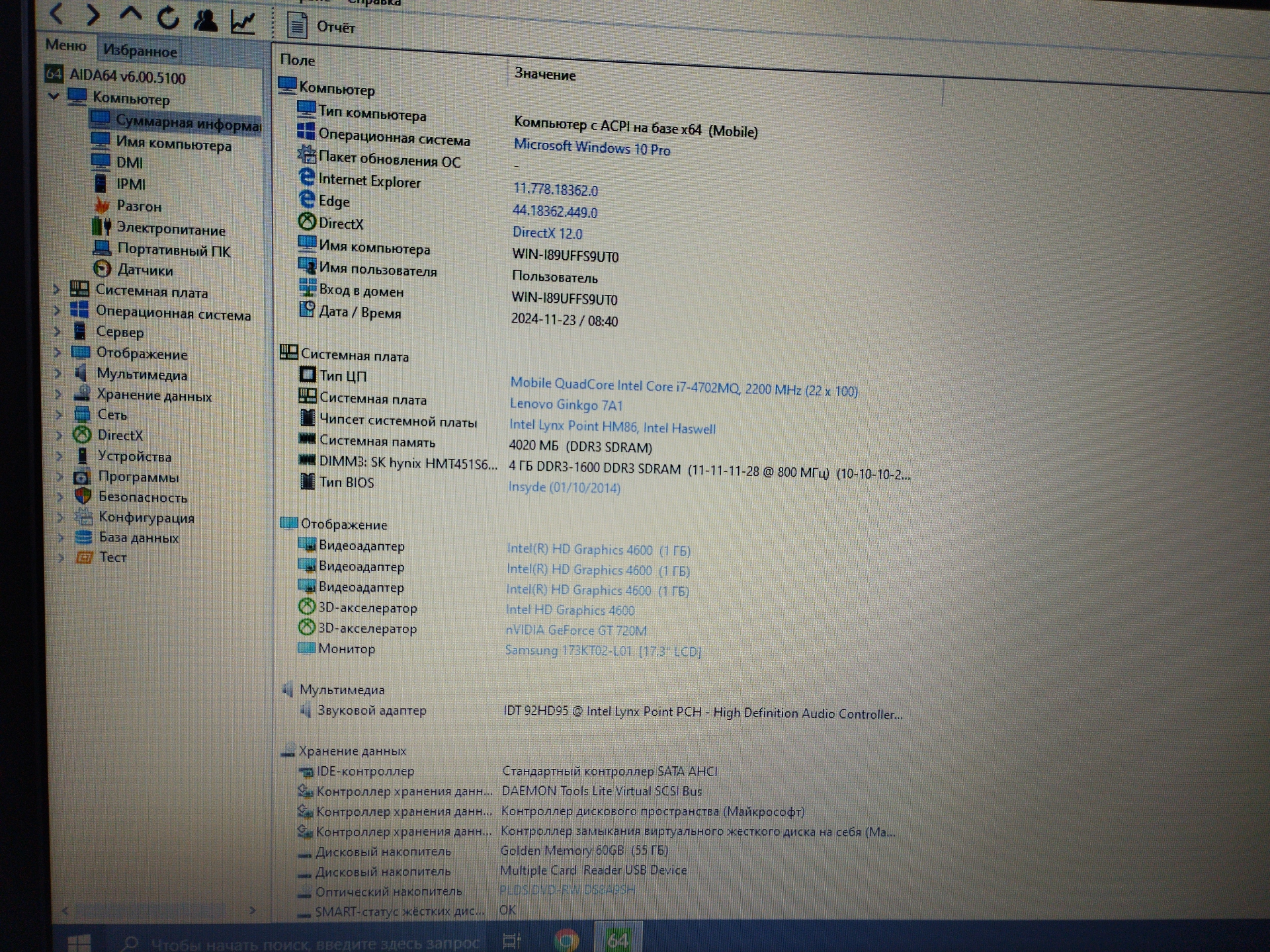
Task: Expand the Системная плата tree node
Action: tap(57, 290)
